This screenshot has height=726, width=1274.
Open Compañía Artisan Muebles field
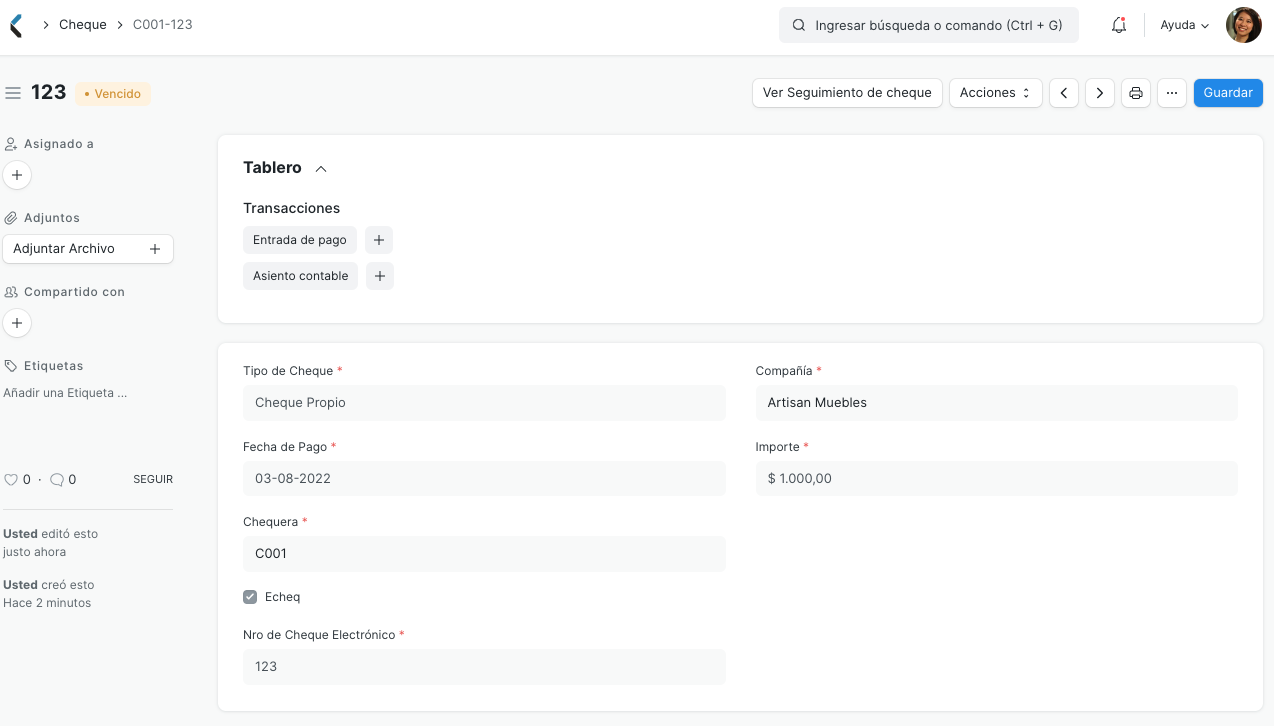pyautogui.click(x=996, y=403)
